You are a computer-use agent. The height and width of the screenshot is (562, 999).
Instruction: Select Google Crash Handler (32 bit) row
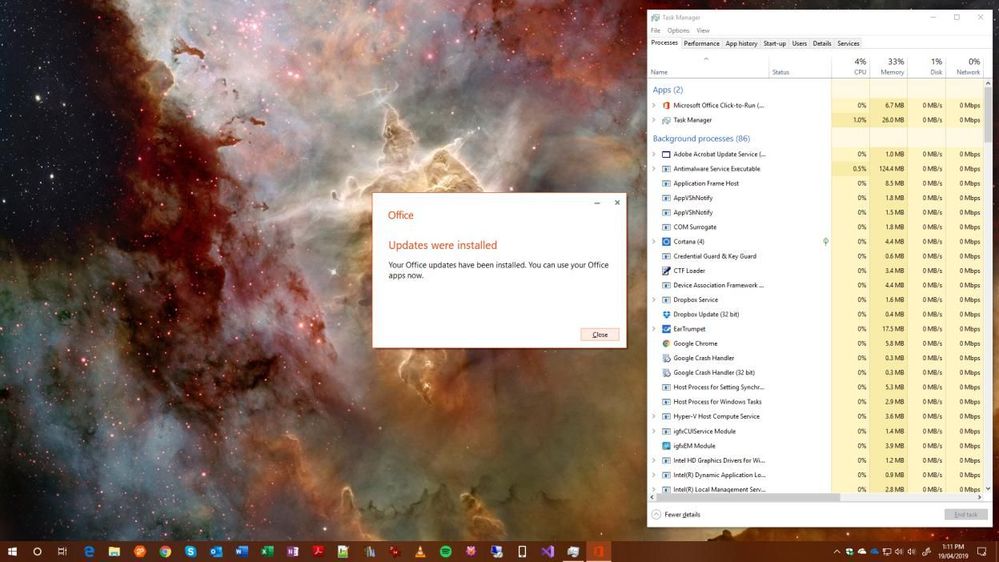point(816,373)
